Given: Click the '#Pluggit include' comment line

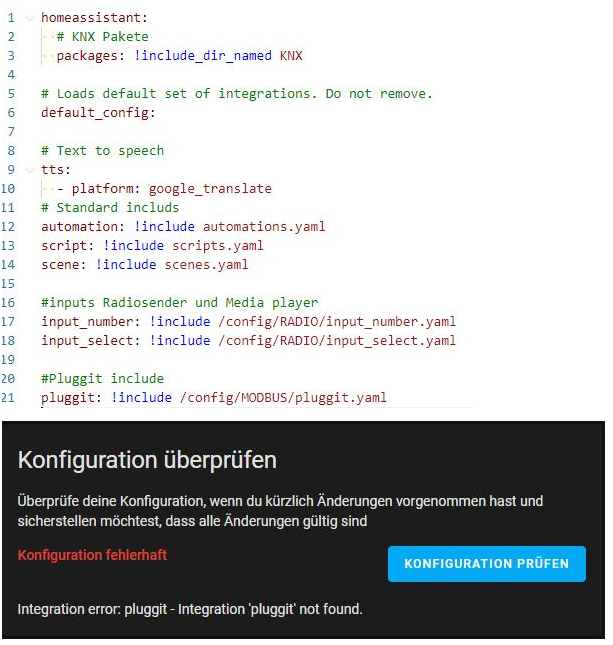Looking at the screenshot, I should tap(102, 379).
